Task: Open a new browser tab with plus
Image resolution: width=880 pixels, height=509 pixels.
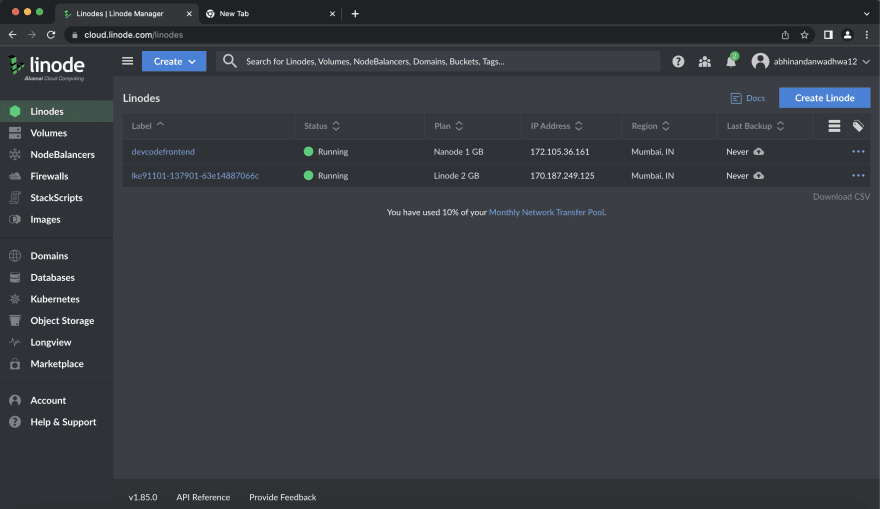Action: point(355,13)
